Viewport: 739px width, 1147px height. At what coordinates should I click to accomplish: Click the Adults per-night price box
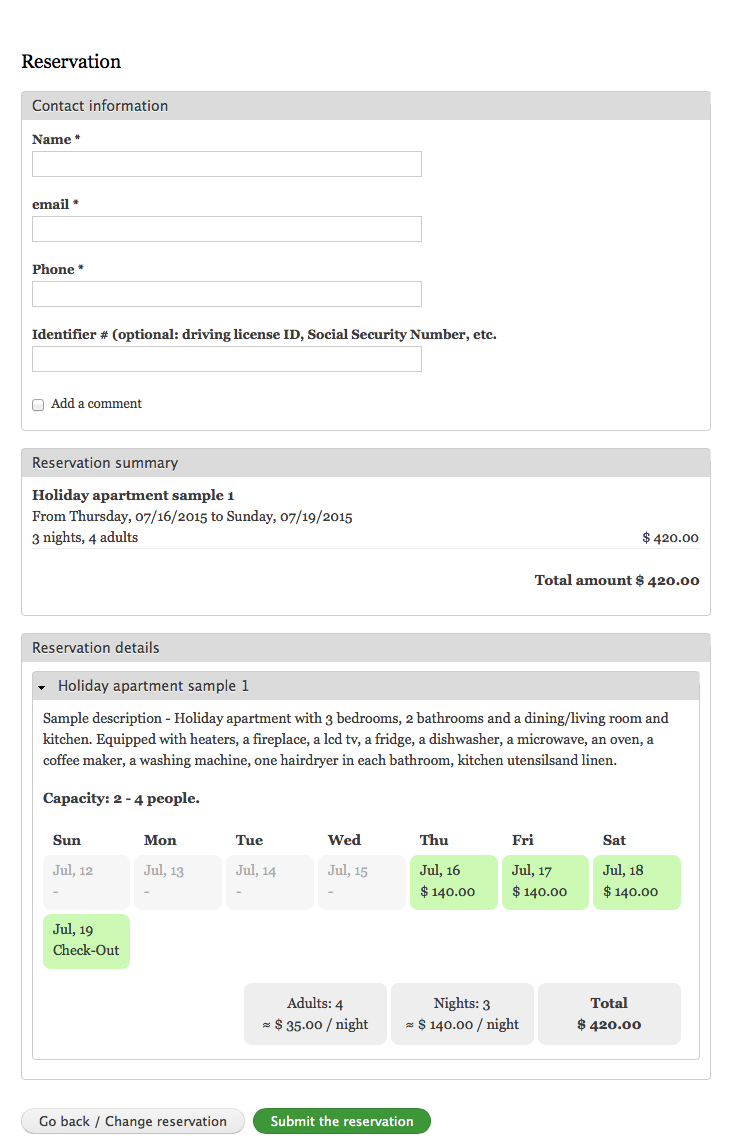315,1013
